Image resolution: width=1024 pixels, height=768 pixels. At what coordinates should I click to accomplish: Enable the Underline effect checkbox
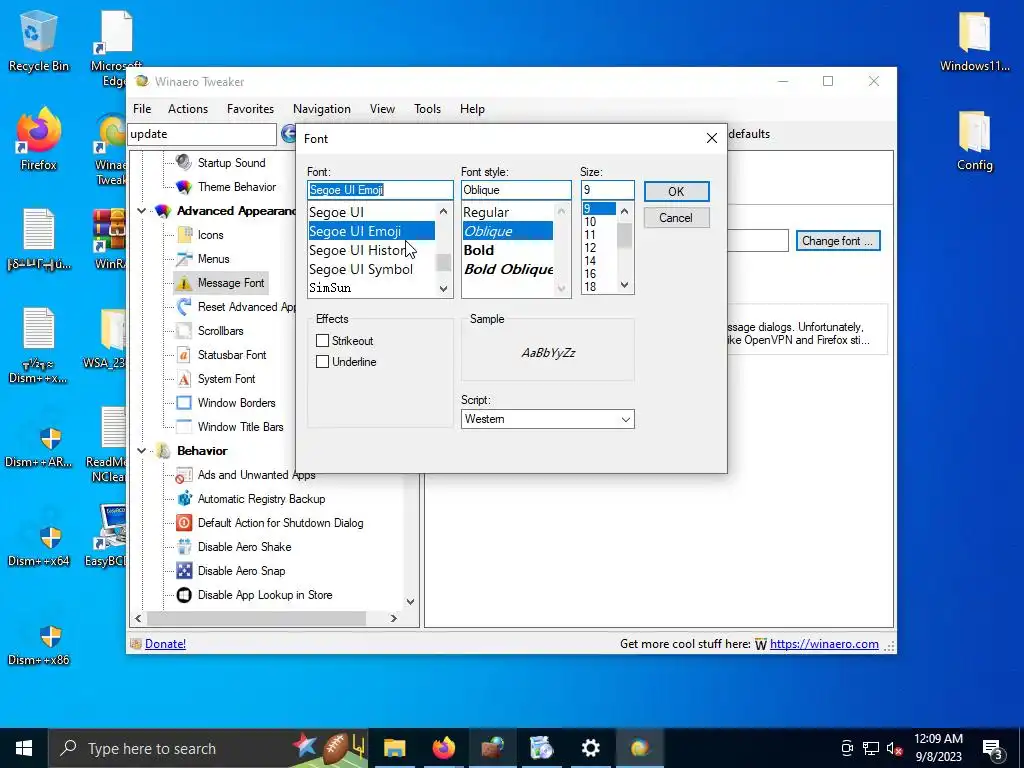pos(322,361)
